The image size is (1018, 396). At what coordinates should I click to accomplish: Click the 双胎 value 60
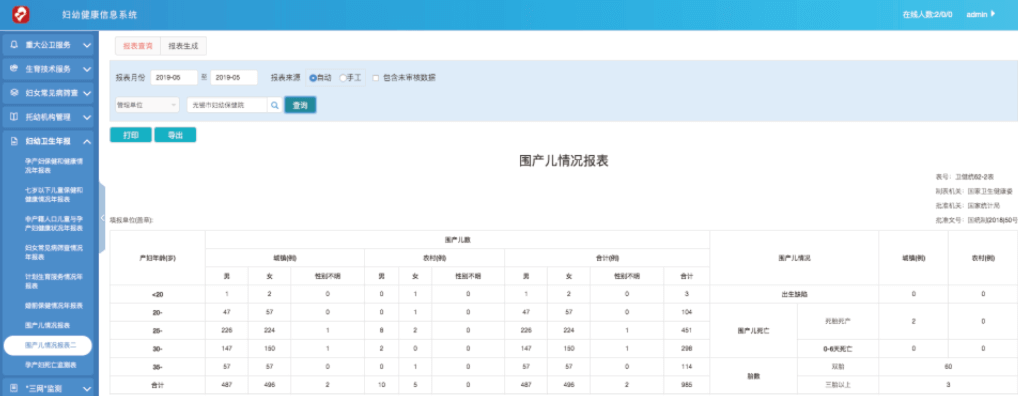point(948,367)
